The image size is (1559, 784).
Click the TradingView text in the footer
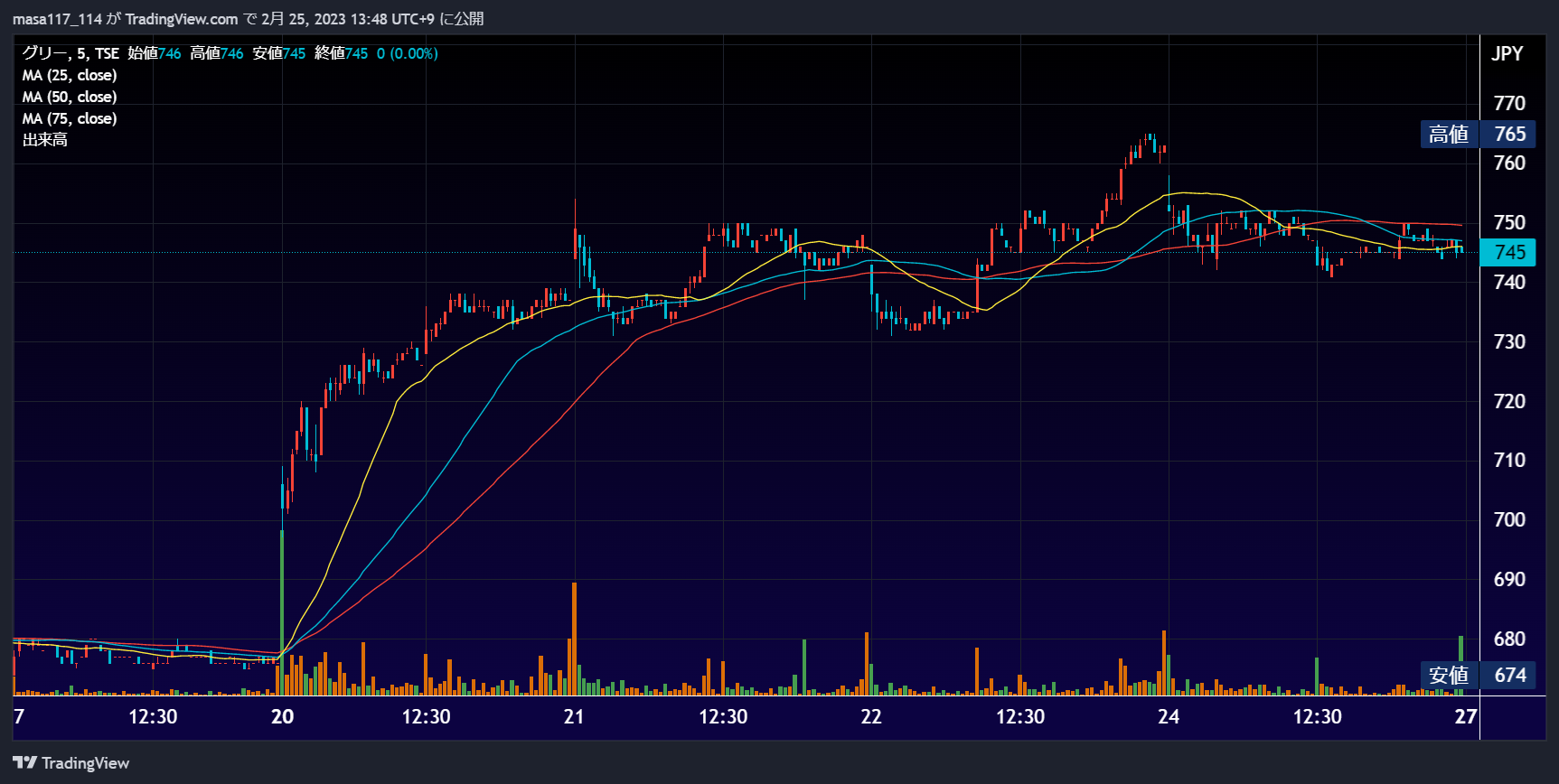(x=85, y=763)
